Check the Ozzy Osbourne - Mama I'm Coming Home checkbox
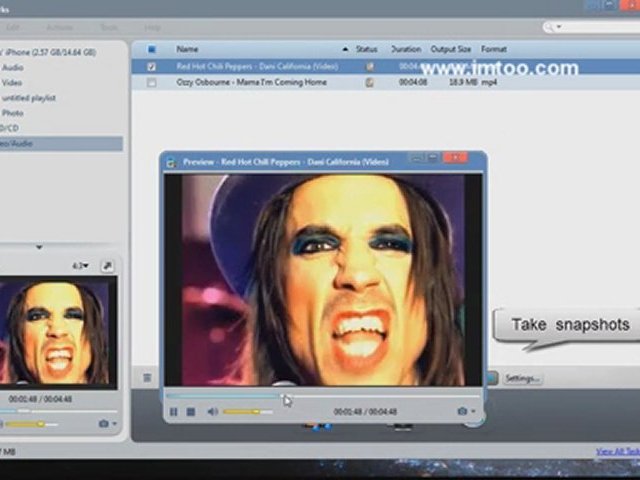Viewport: 640px width, 480px height. tap(152, 82)
